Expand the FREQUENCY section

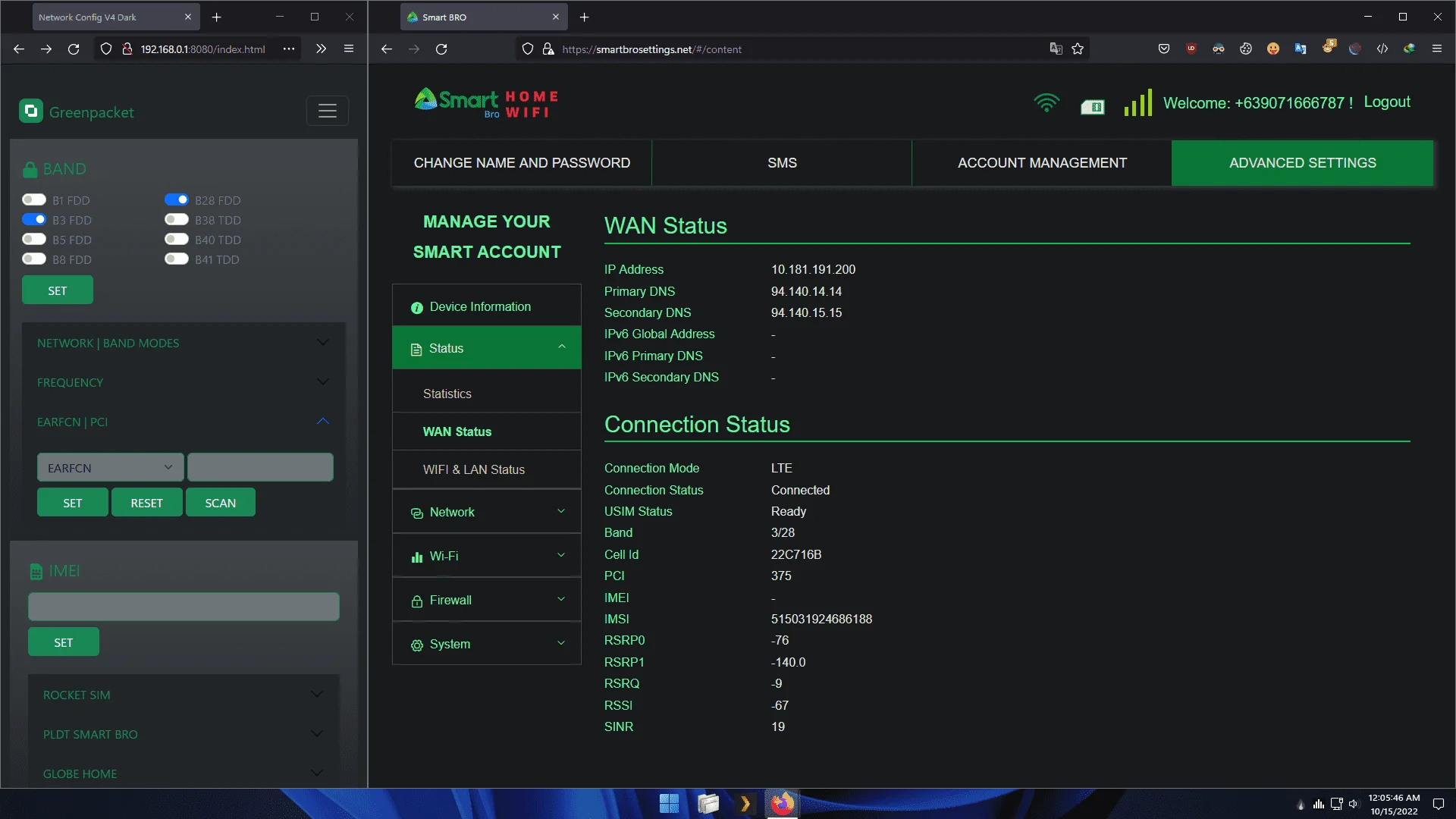[184, 382]
